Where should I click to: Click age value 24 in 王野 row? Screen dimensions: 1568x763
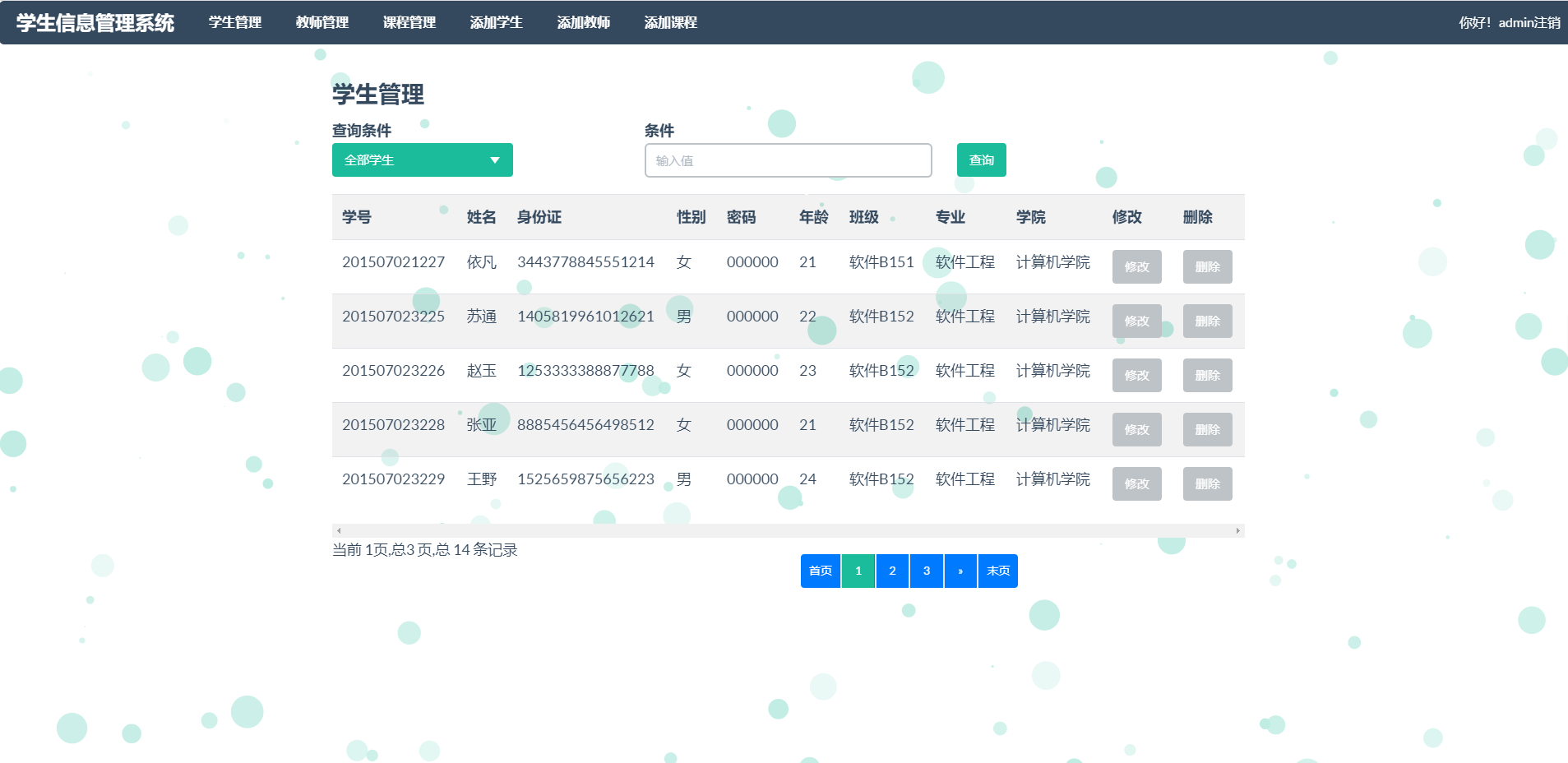(x=807, y=479)
